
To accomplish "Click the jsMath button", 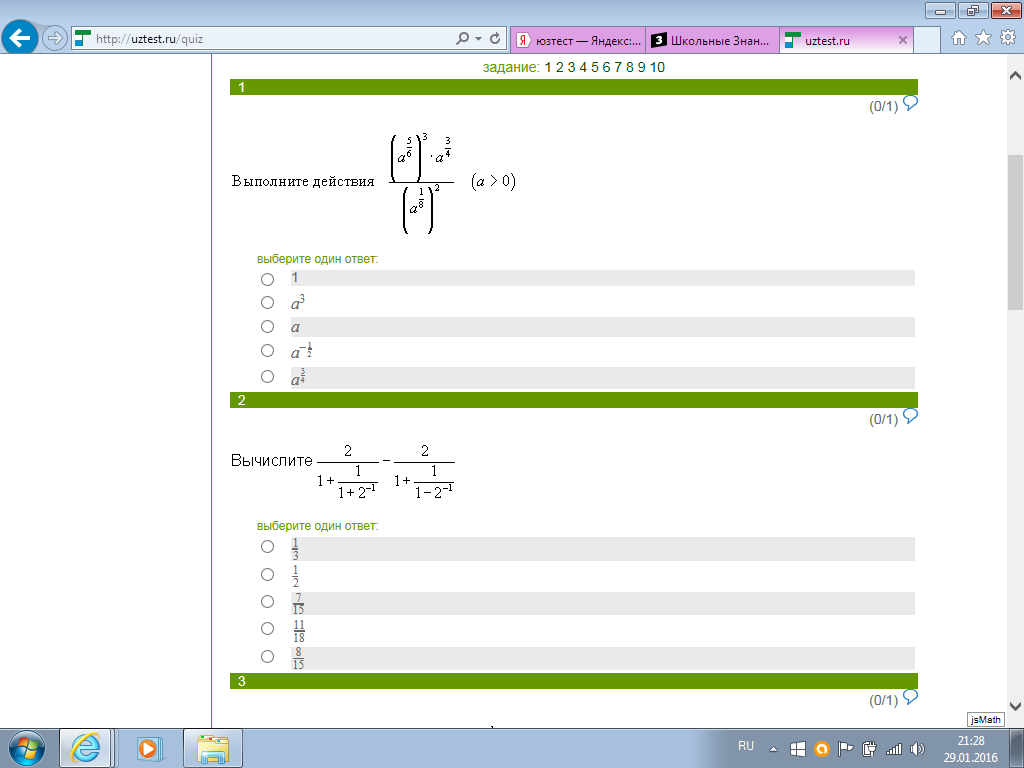I will coord(985,719).
